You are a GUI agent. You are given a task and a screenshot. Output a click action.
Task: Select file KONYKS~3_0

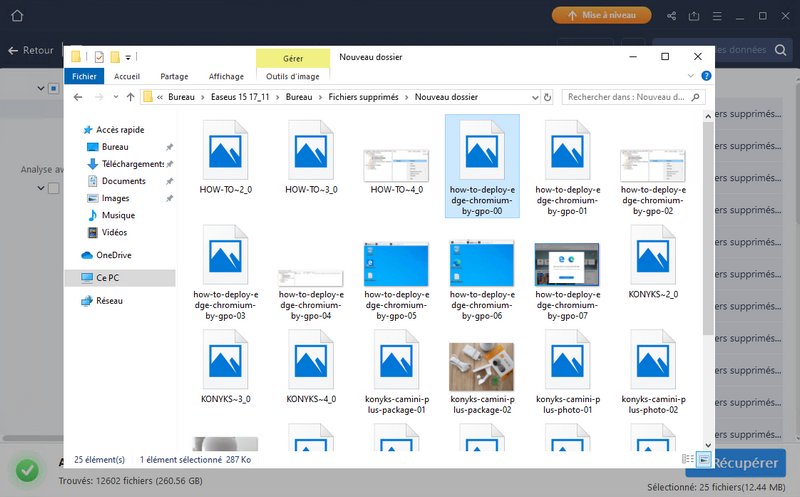tap(226, 367)
